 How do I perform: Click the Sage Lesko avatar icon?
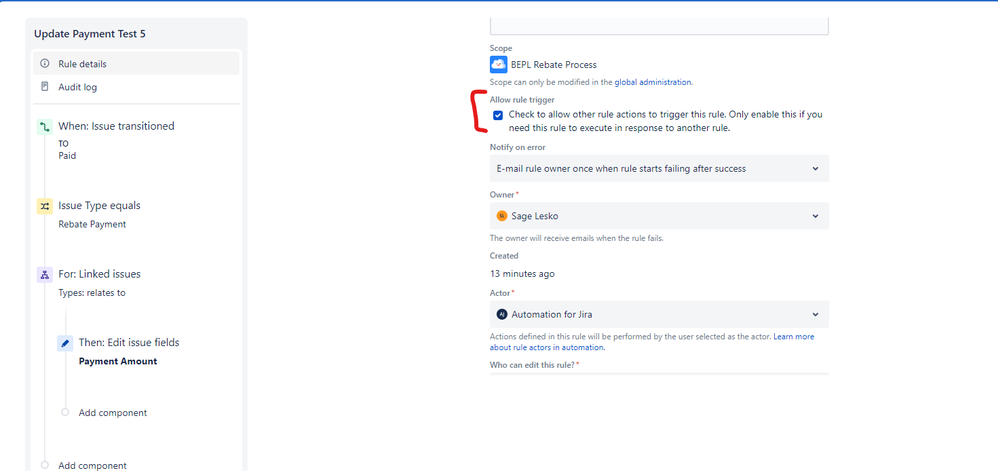pos(502,216)
